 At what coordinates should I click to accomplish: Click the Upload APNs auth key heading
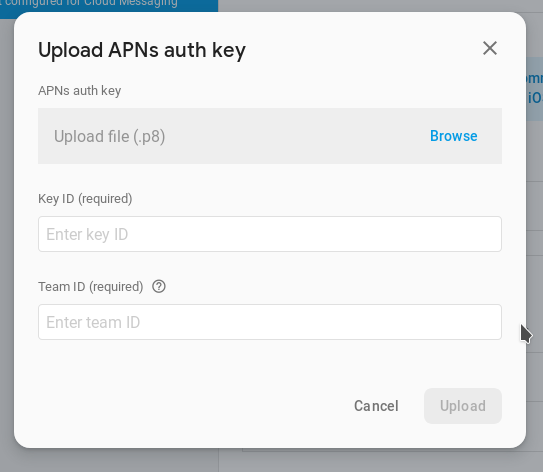click(x=142, y=50)
